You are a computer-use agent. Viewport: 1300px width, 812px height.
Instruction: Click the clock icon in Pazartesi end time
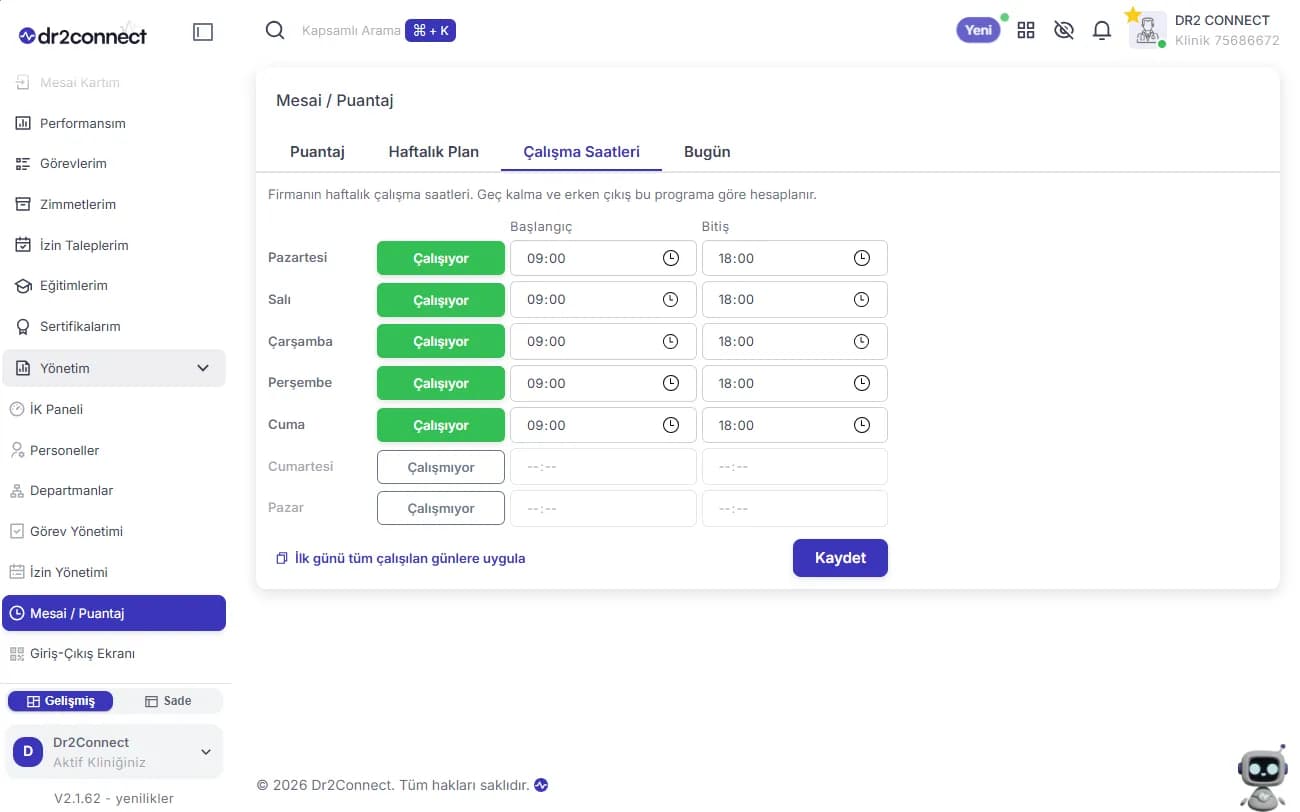[x=862, y=258]
